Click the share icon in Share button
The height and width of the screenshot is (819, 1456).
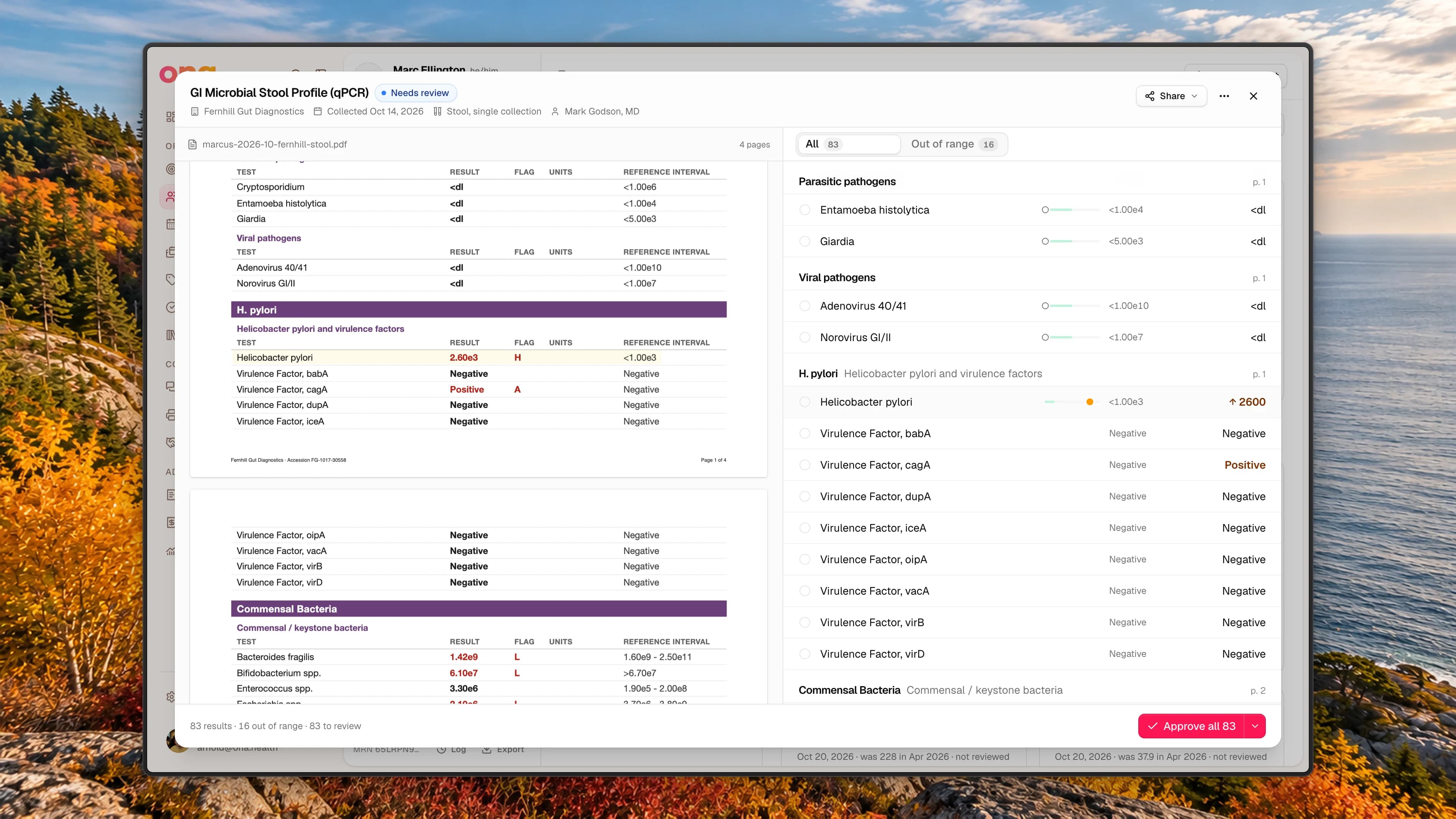click(1150, 96)
